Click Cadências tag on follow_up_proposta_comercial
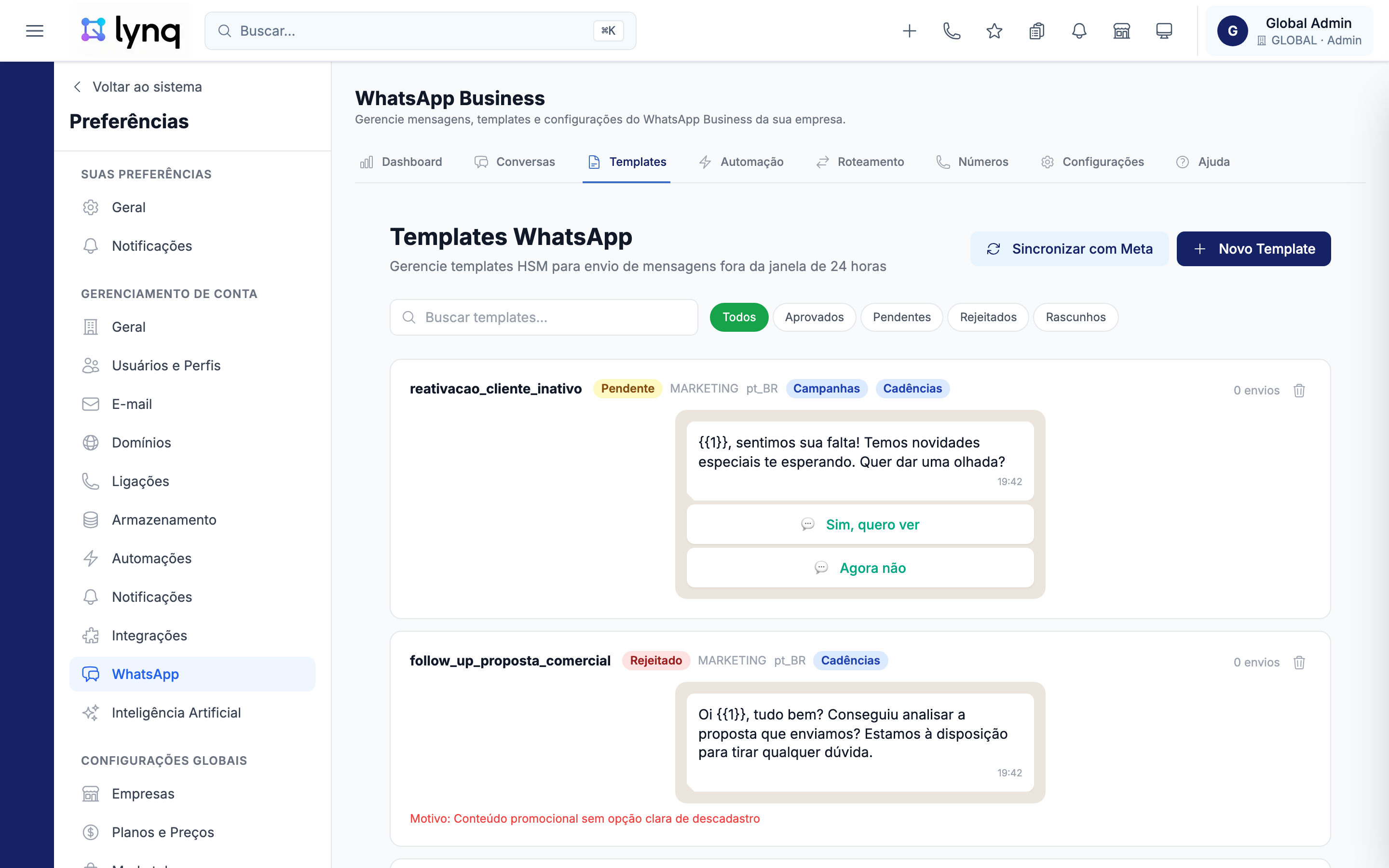 851,661
